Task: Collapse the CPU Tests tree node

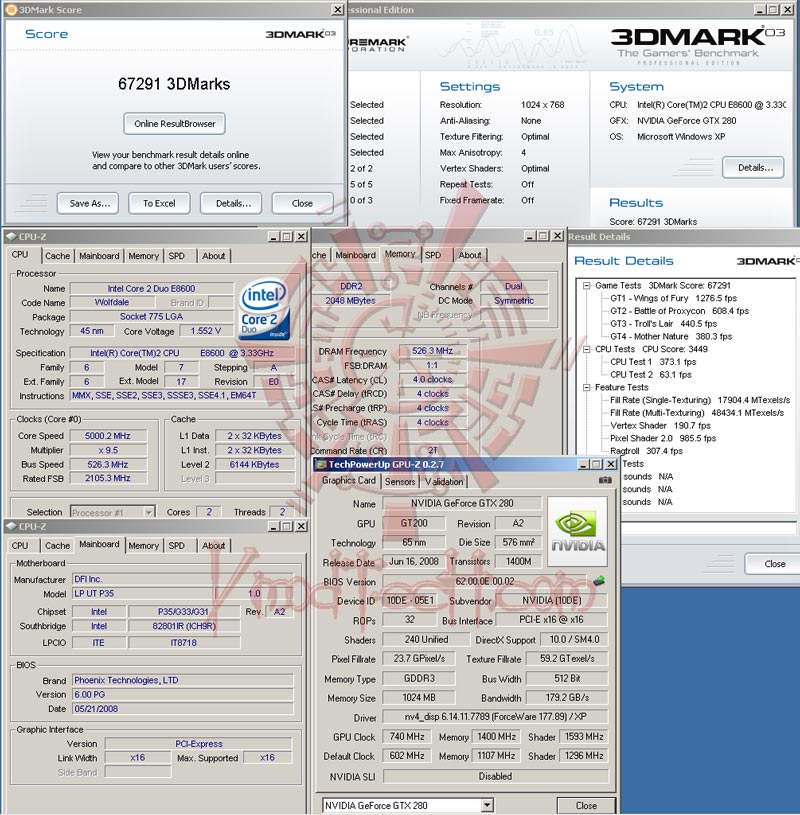Action: click(587, 349)
